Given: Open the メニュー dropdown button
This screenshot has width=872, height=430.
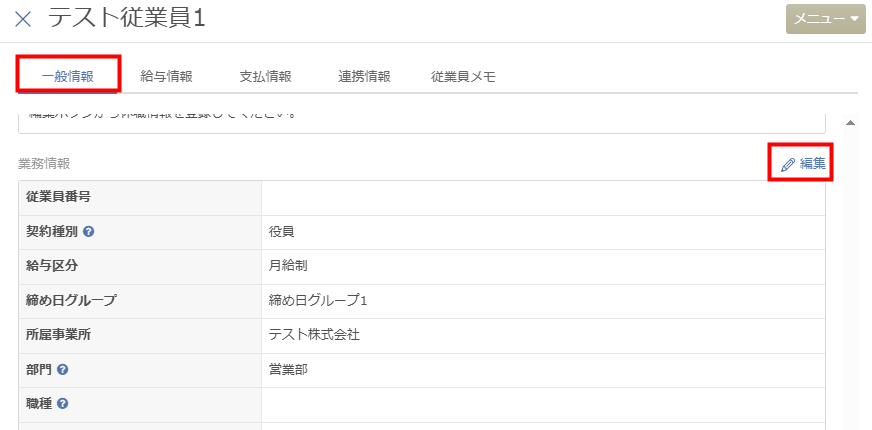Looking at the screenshot, I should pos(825,19).
